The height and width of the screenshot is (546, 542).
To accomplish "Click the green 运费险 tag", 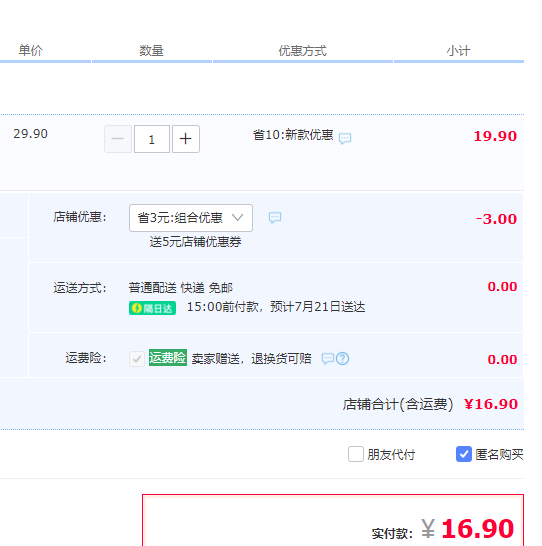I will (x=168, y=358).
